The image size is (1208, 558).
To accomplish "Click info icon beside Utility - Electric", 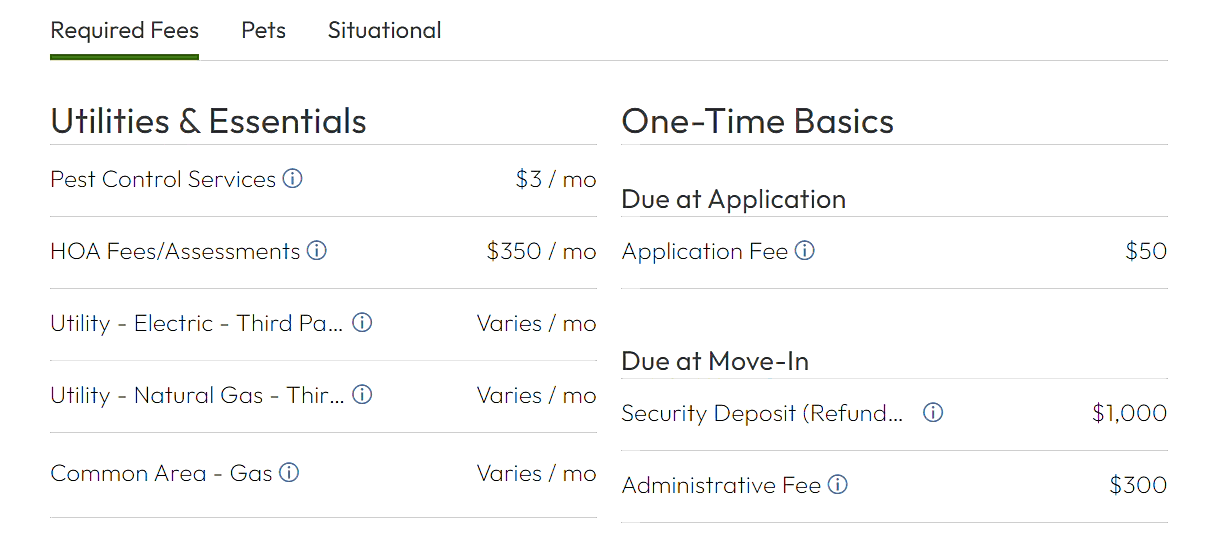I will coord(363,323).
